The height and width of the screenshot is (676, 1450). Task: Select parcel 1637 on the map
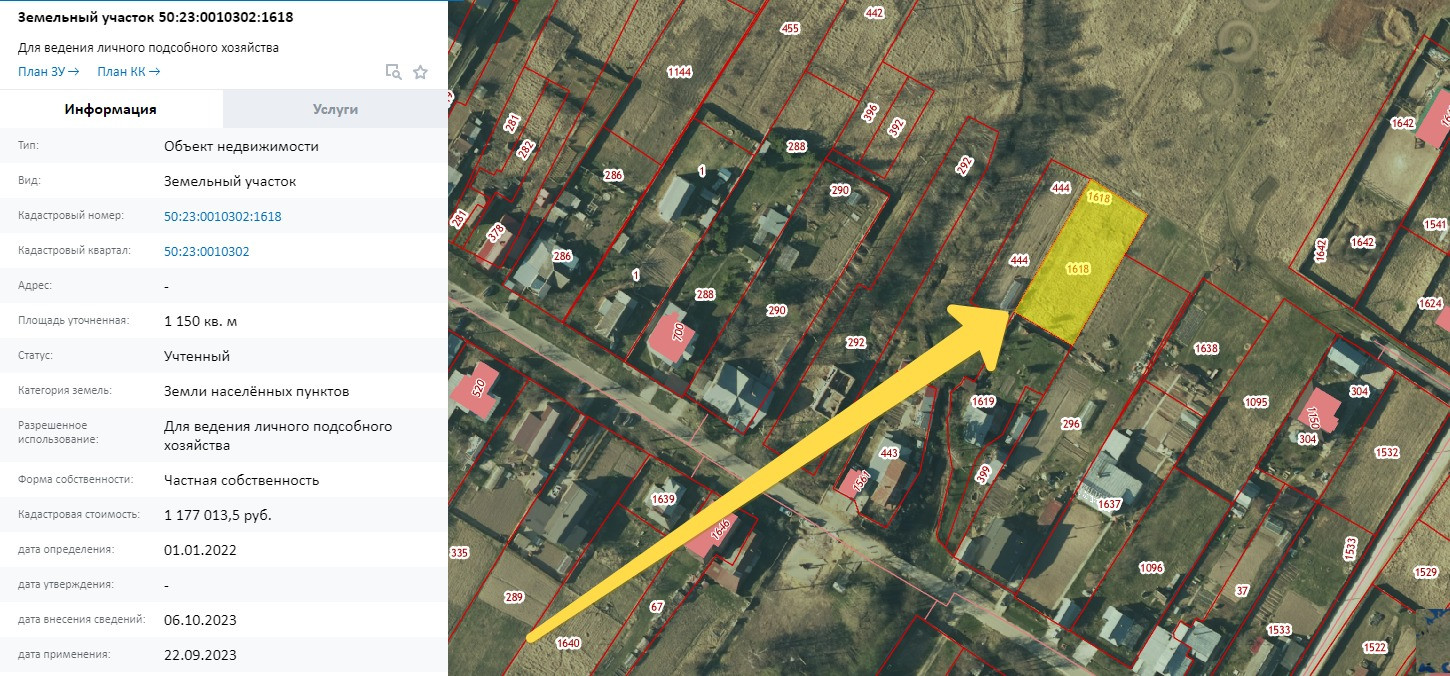coord(1109,503)
